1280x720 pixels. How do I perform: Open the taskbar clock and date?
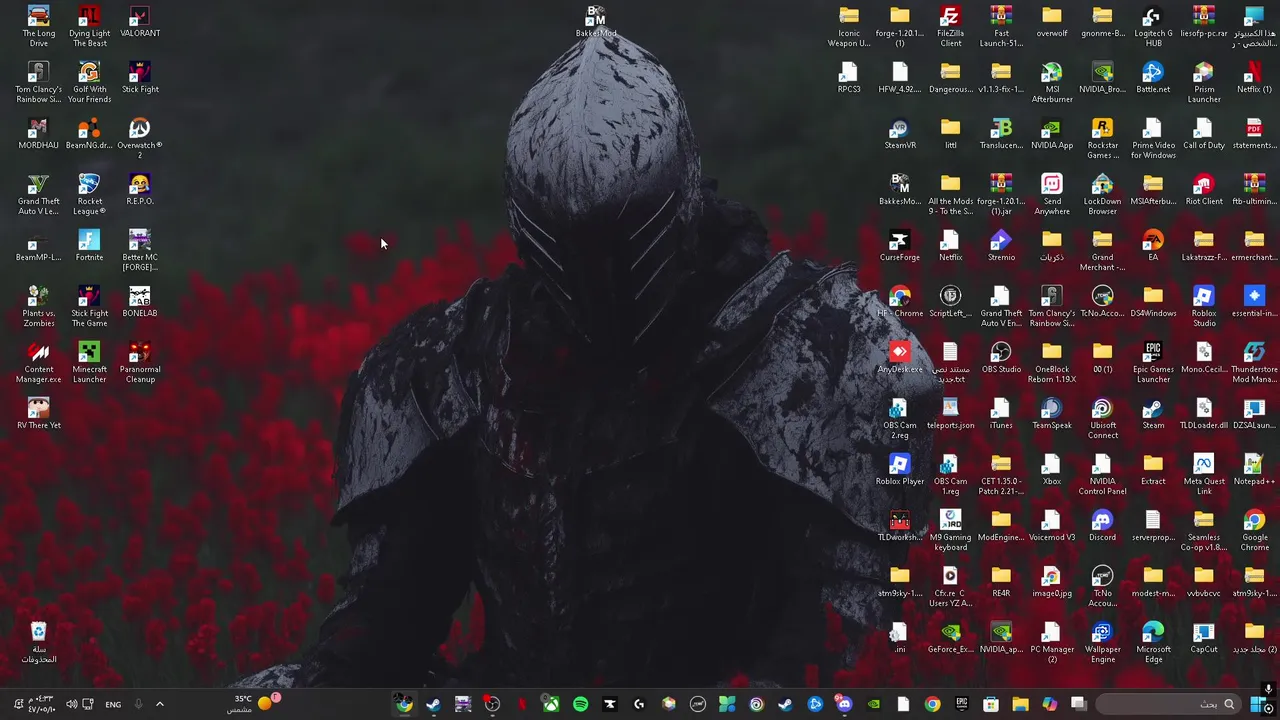click(41, 704)
